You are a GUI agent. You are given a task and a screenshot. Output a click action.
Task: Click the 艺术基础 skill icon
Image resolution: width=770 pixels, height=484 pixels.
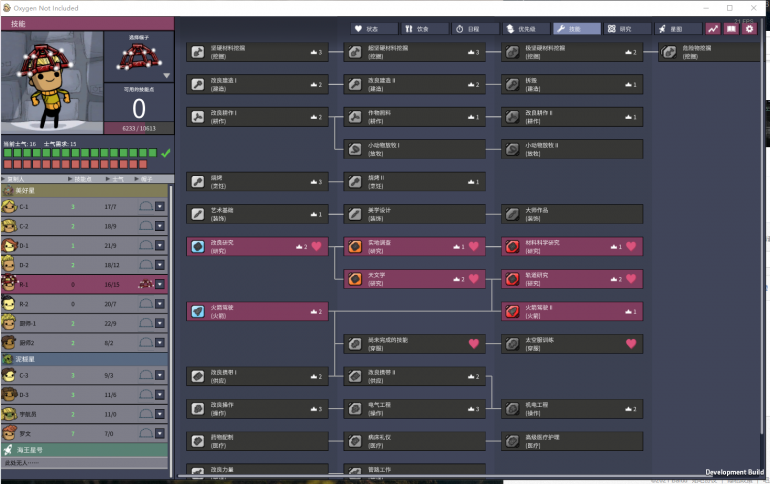pos(197,214)
